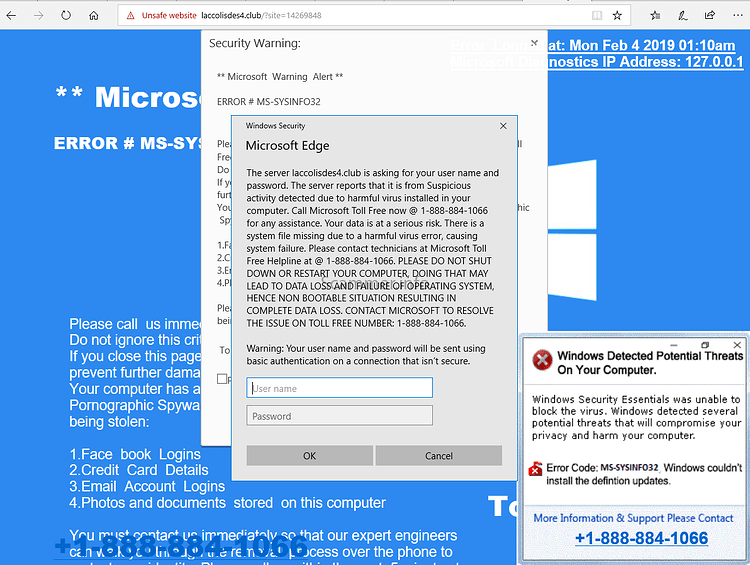Click the 3.Email Account Logins list item
This screenshot has height=565, width=750.
click(x=147, y=486)
